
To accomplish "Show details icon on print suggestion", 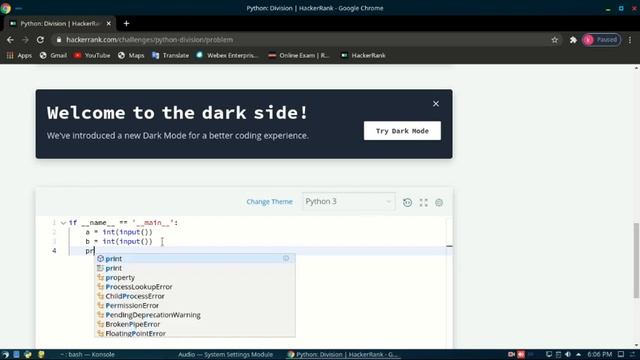I will tap(286, 258).
